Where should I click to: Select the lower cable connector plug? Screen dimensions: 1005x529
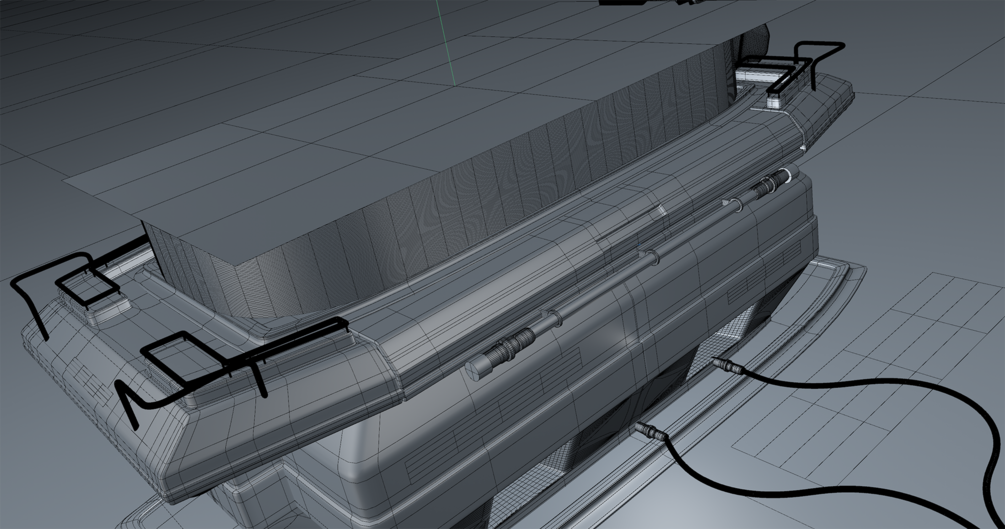pos(651,432)
